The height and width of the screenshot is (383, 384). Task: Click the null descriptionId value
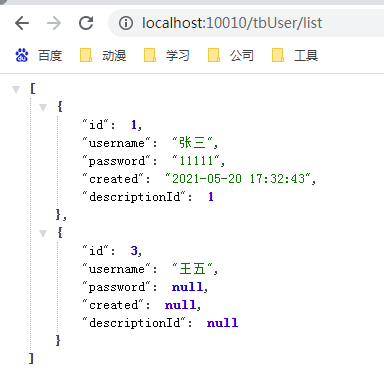[222, 323]
